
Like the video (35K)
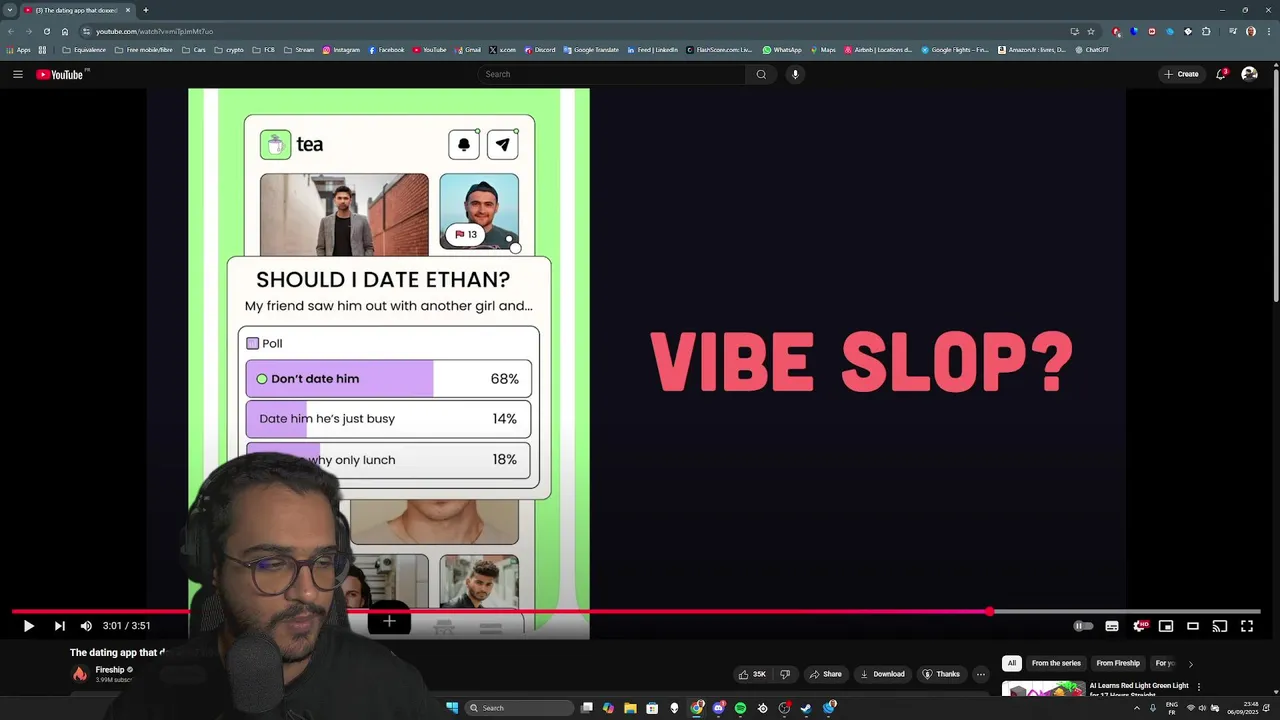click(752, 674)
